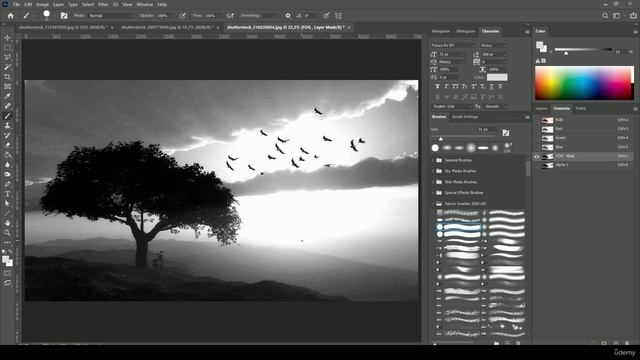640x360 pixels.
Task: Open the Search icon at top right
Action: 605,16
